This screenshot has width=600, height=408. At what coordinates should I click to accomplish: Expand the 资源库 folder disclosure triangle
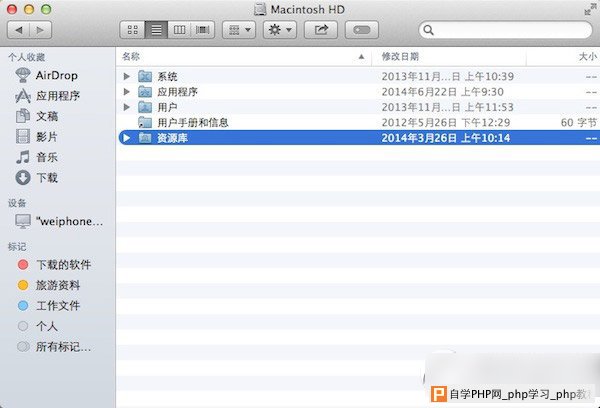click(x=127, y=138)
